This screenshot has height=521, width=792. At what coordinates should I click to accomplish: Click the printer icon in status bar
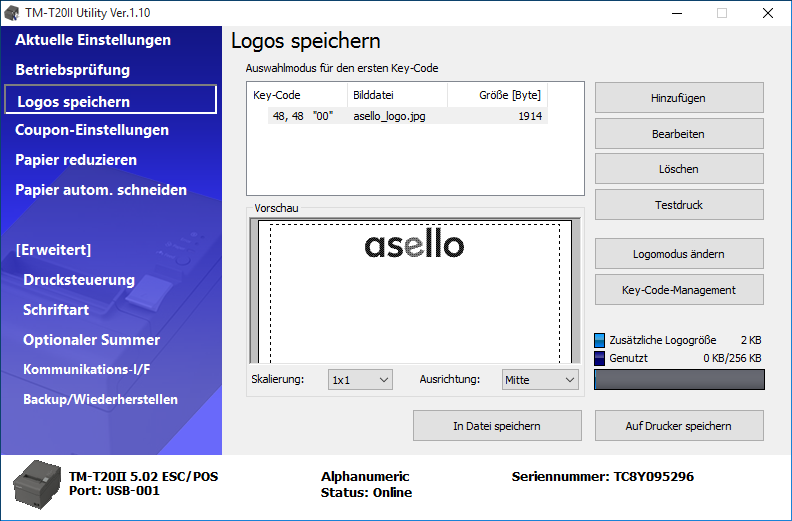pyautogui.click(x=38, y=487)
